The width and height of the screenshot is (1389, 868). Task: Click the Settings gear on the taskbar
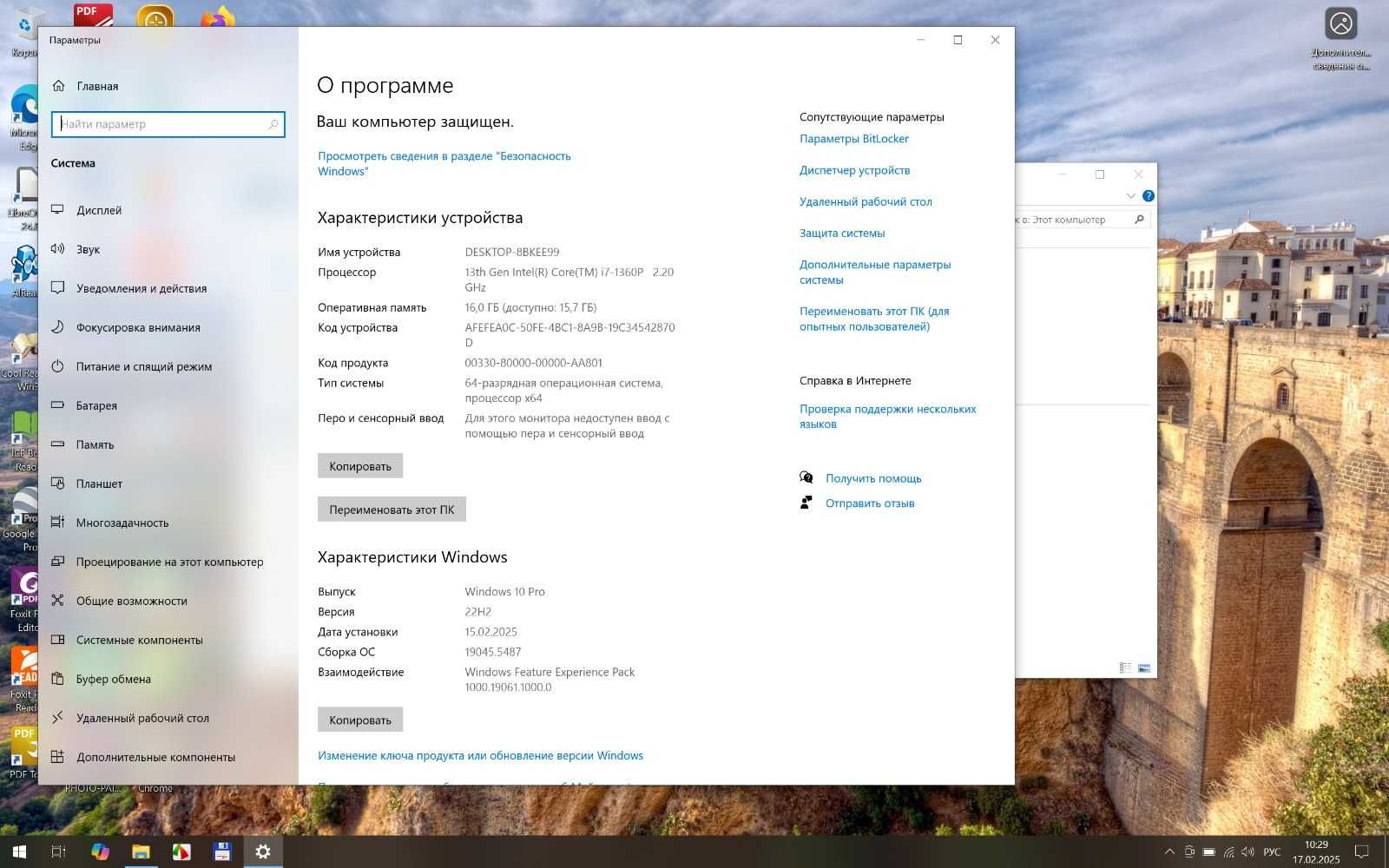[x=263, y=852]
